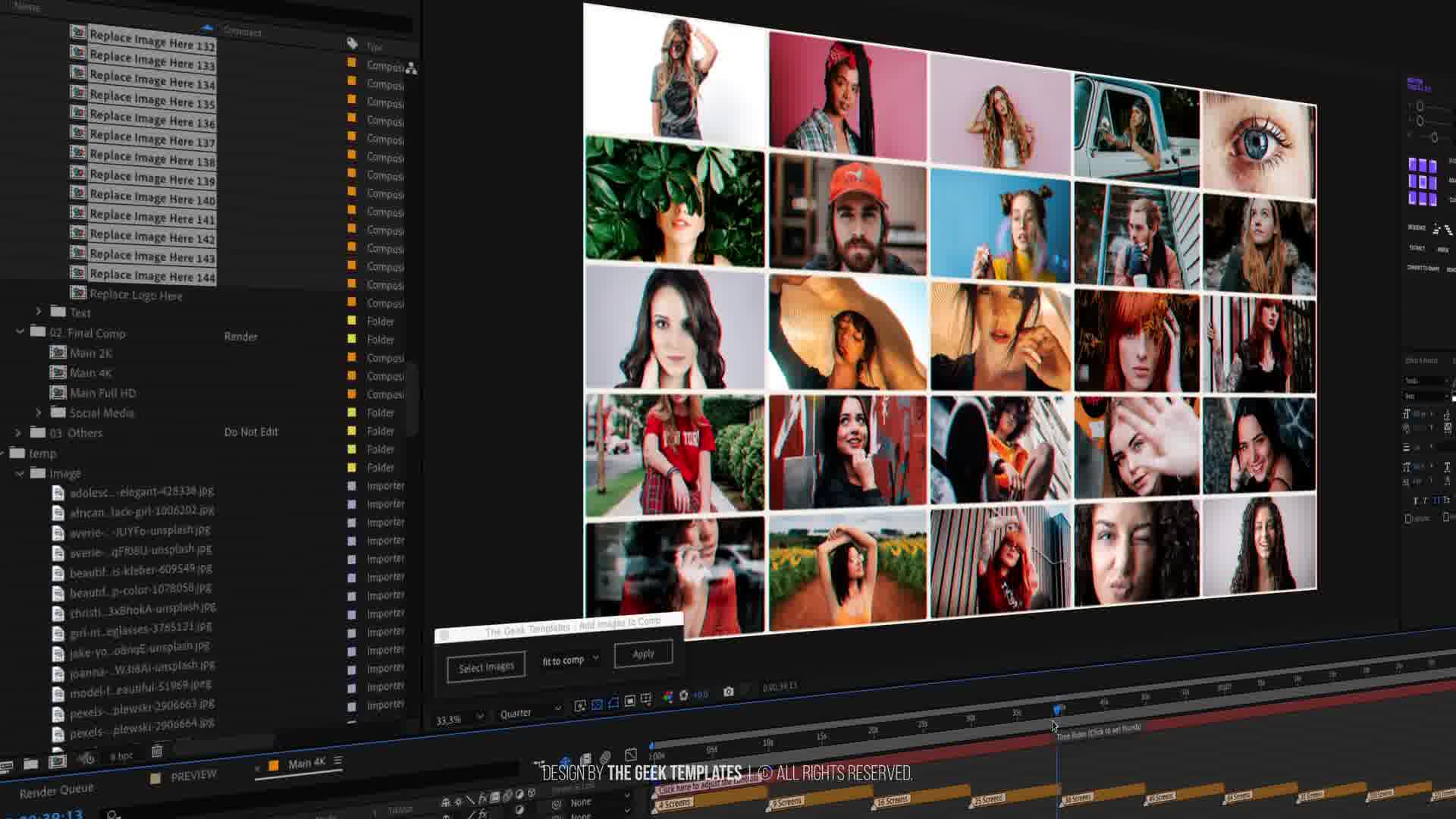
Task: Toggle the Region of Interest button
Action: [630, 701]
